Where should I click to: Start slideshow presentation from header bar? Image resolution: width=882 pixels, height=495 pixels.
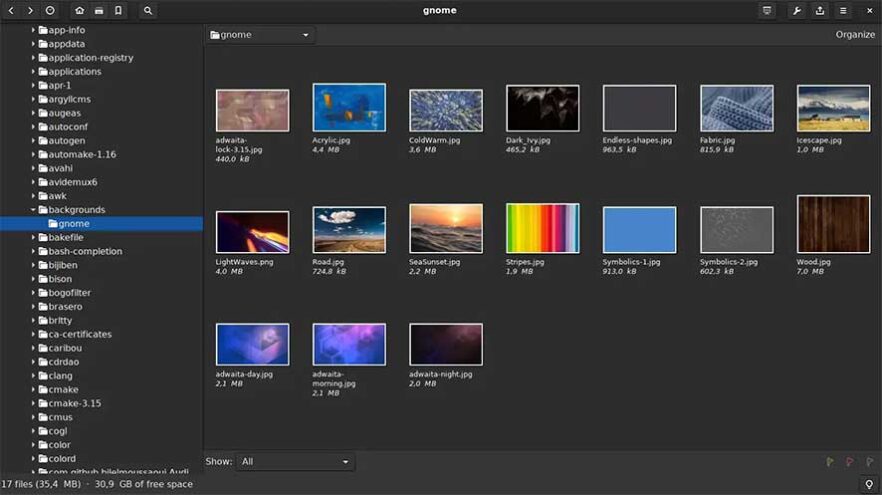[x=767, y=10]
